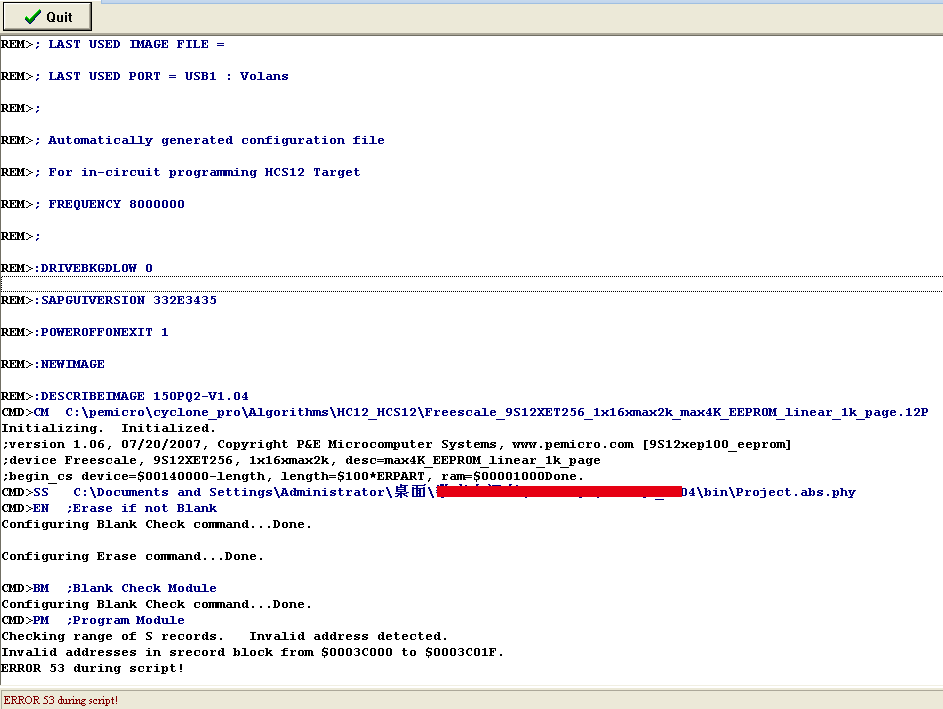
Task: Select the ';begin_cs device=$00140000' line
Action: [292, 476]
